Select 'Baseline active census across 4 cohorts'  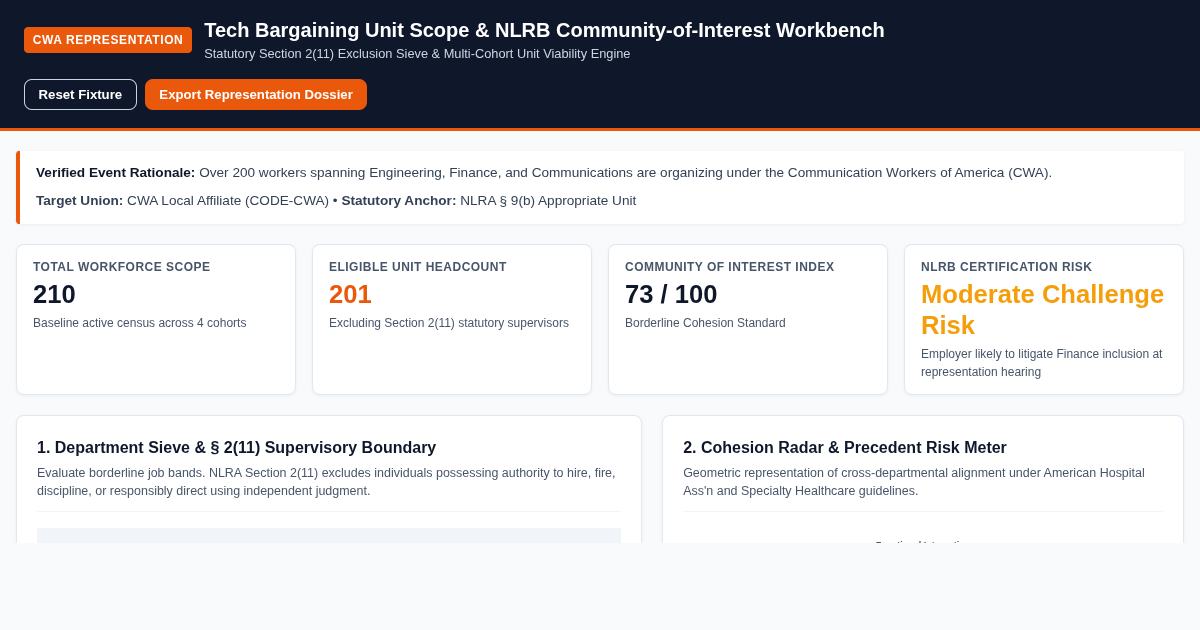(139, 323)
